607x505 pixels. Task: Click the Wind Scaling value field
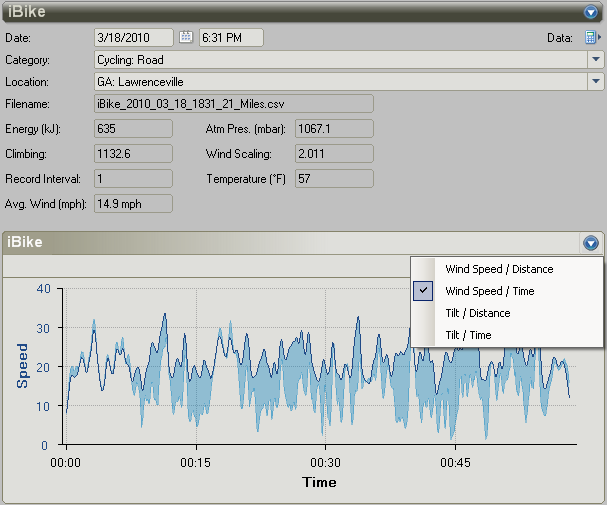[333, 154]
